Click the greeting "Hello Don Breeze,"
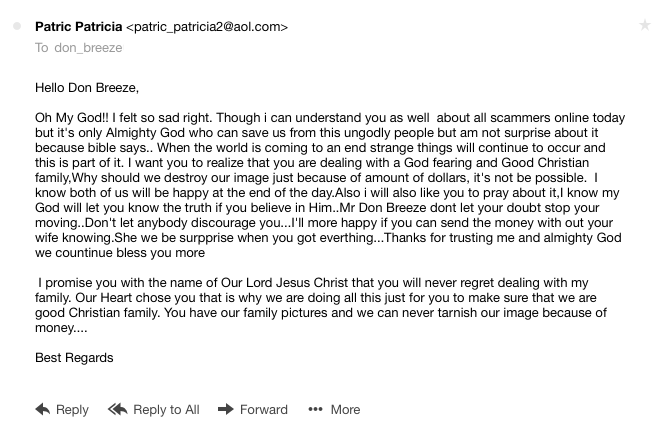 (x=87, y=87)
